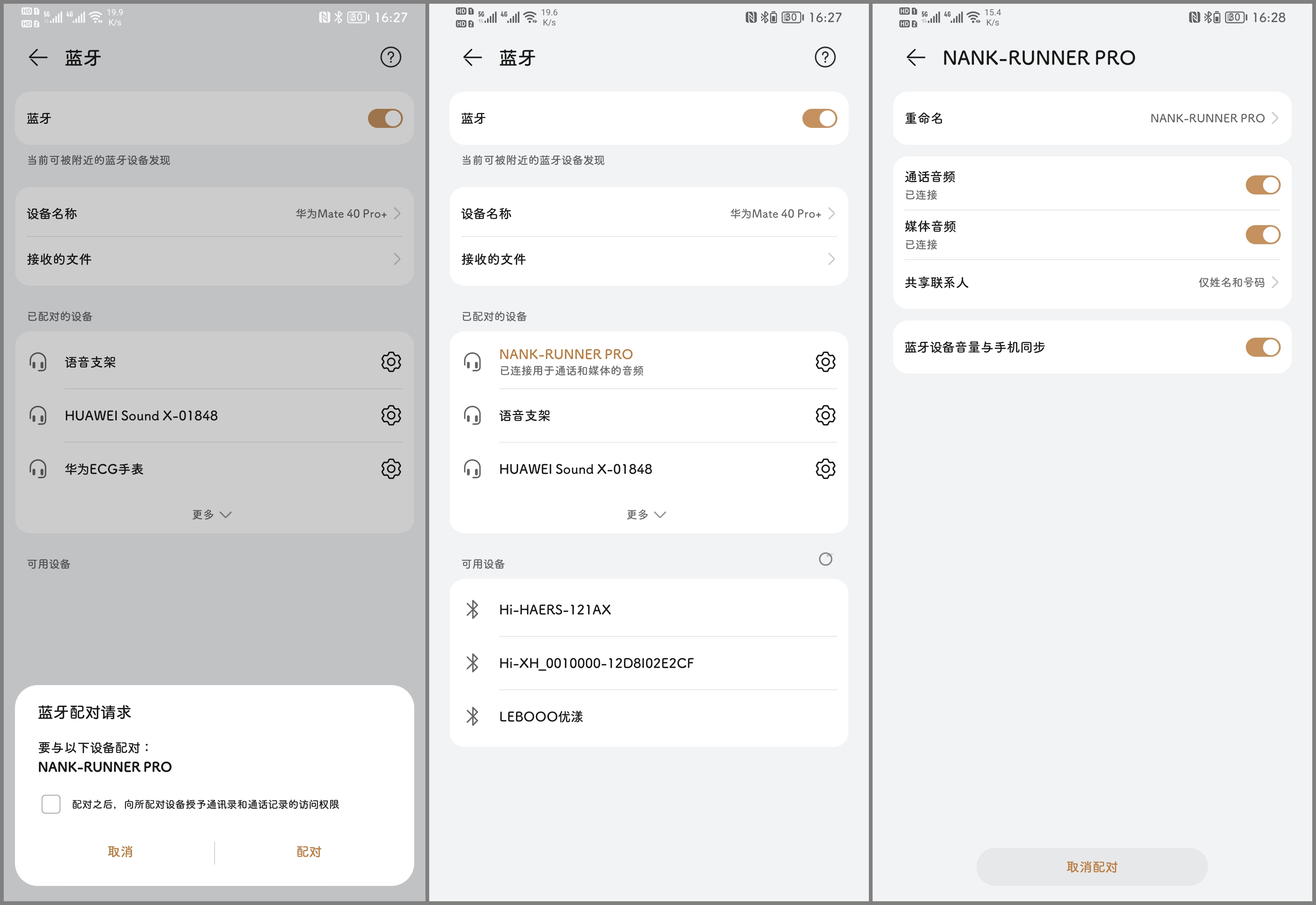Tap 取消 in pairing request dialog
The height and width of the screenshot is (905, 1316).
[x=120, y=852]
